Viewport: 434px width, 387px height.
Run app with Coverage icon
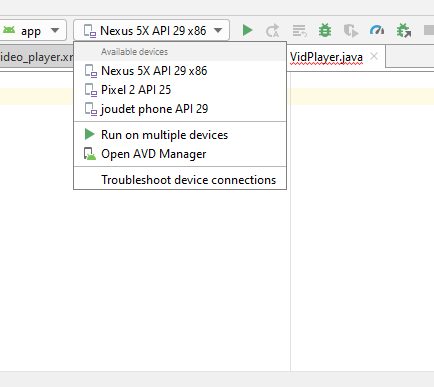coord(351,31)
